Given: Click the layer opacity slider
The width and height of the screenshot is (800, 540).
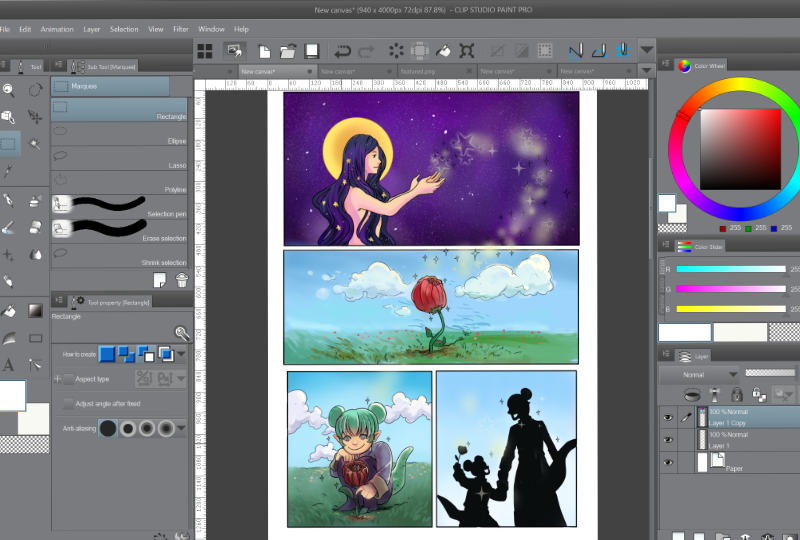Looking at the screenshot, I should click(x=770, y=373).
